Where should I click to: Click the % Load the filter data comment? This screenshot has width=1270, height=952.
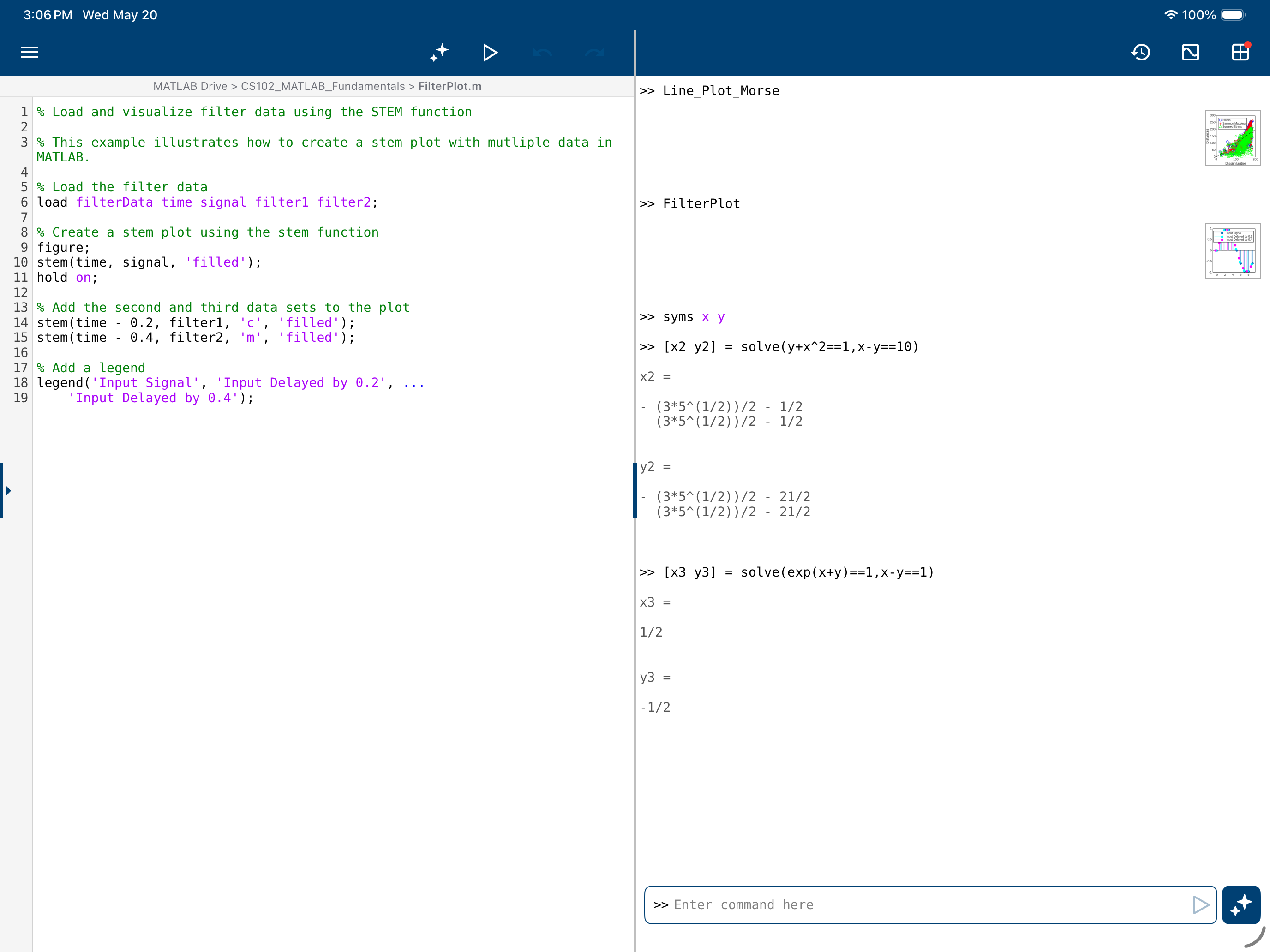(122, 187)
